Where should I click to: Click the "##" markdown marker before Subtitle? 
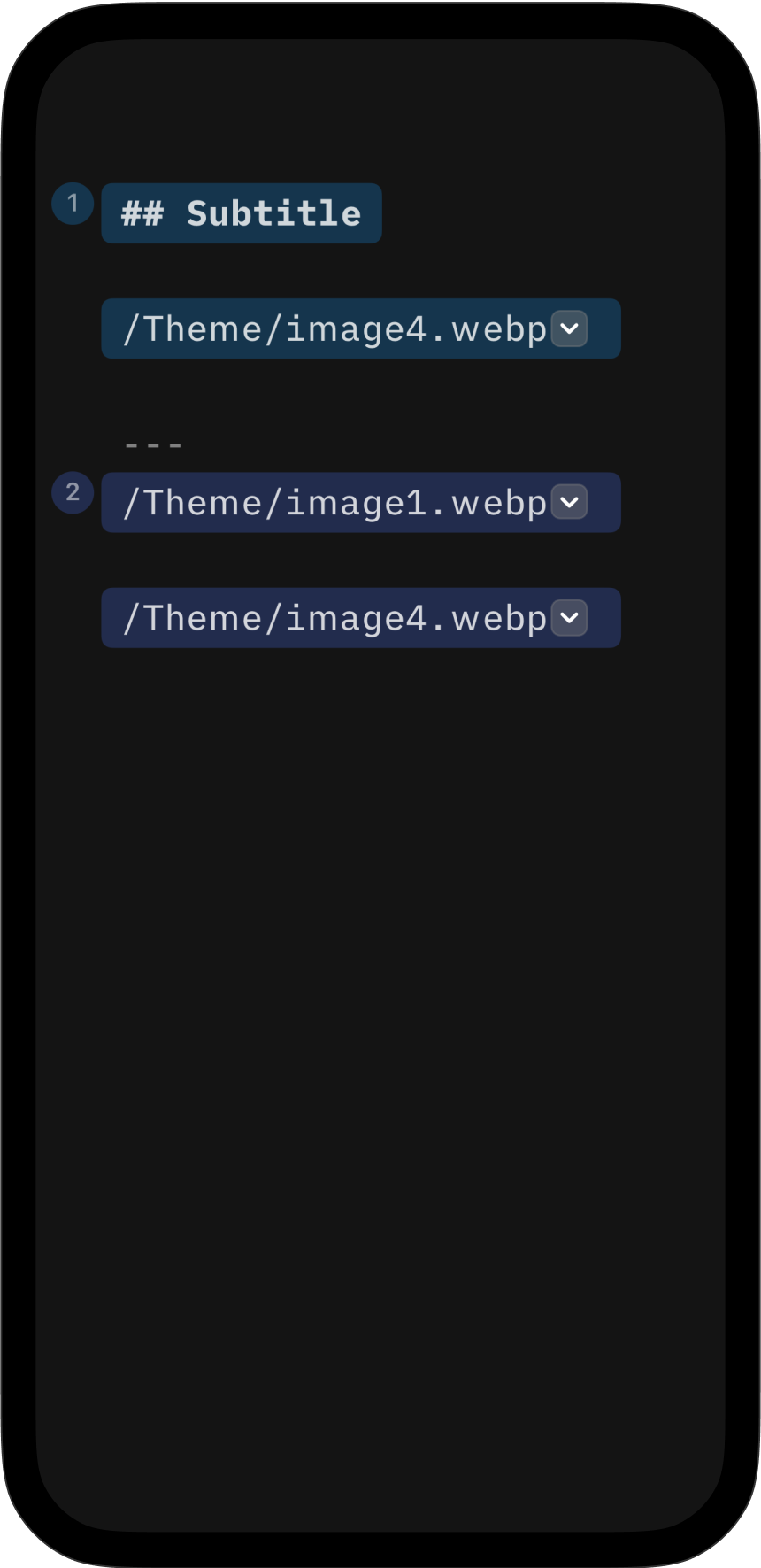tap(142, 213)
